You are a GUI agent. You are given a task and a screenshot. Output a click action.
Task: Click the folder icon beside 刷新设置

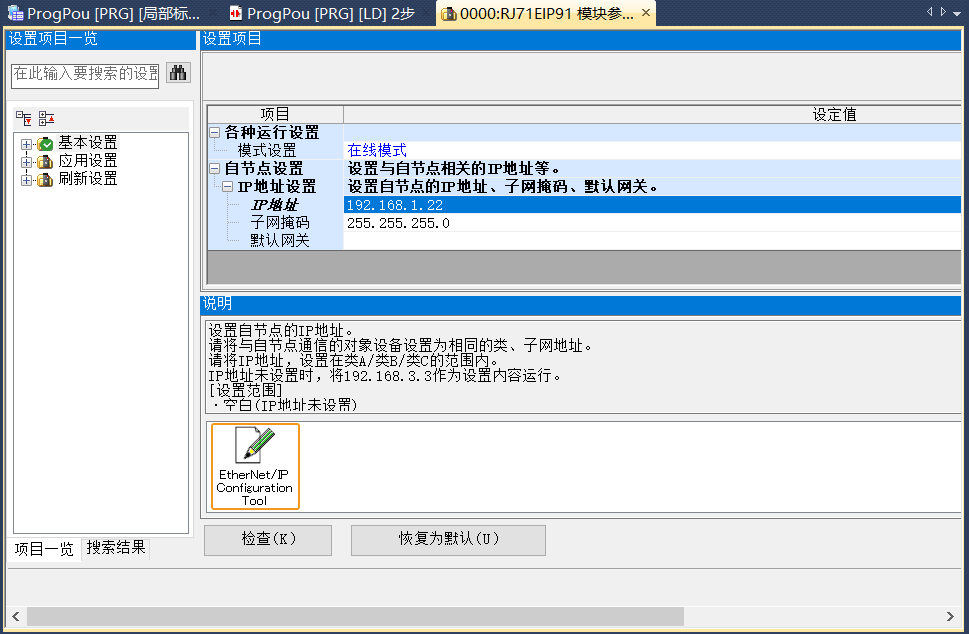tap(43, 180)
